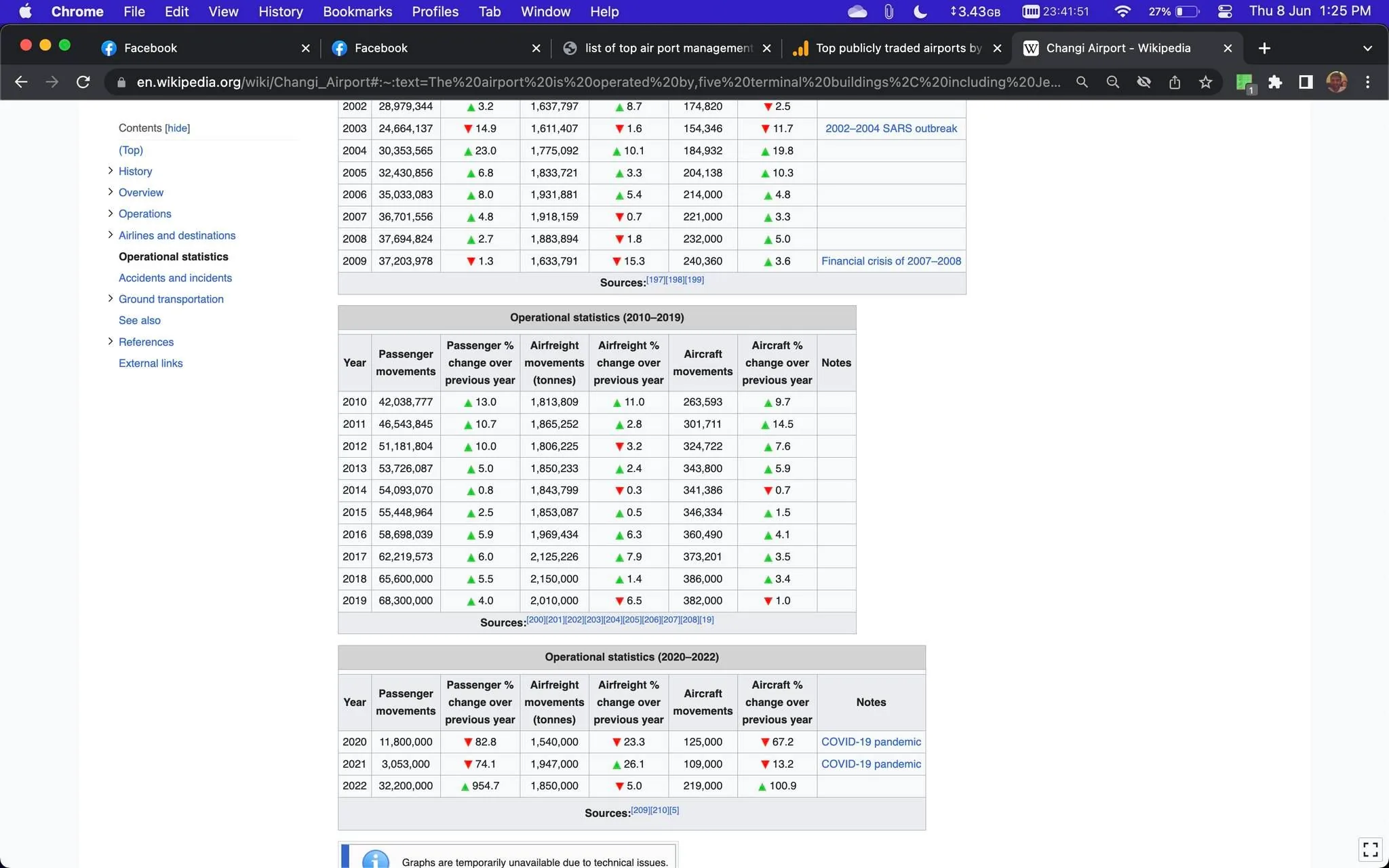Expand the References section chevron

[111, 341]
